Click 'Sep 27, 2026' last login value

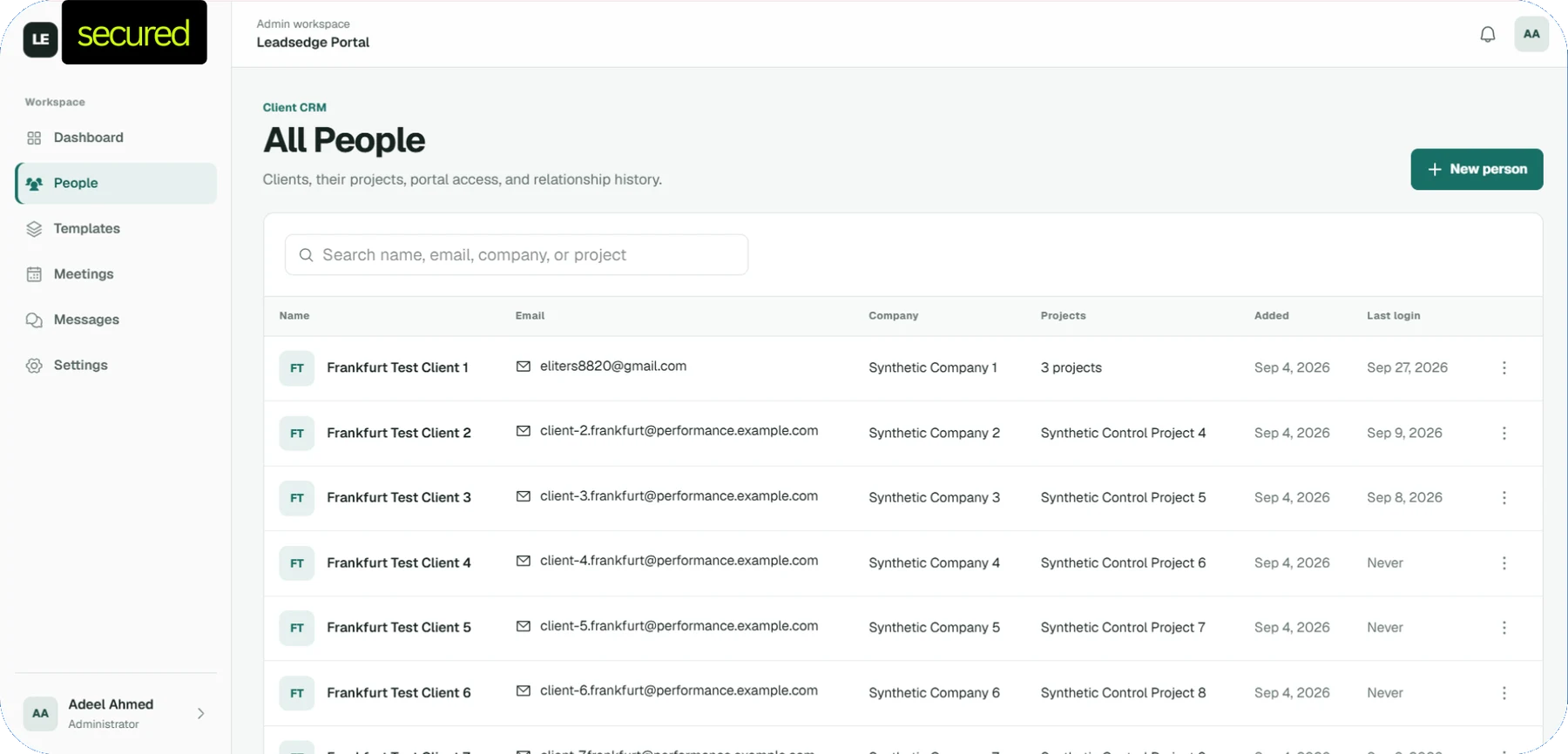(x=1407, y=368)
